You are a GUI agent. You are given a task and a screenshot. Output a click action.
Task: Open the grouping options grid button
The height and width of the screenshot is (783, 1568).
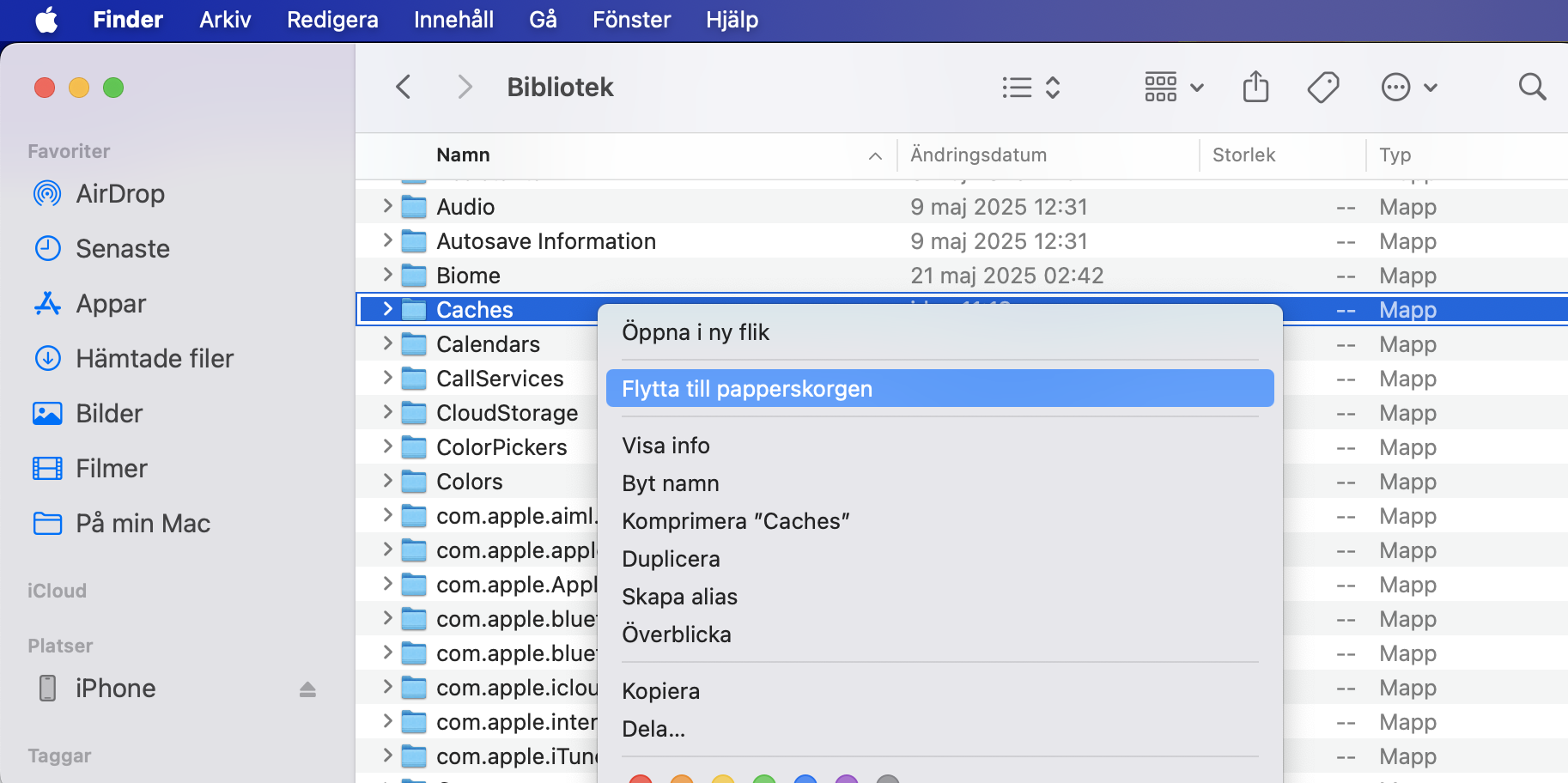click(x=1174, y=87)
